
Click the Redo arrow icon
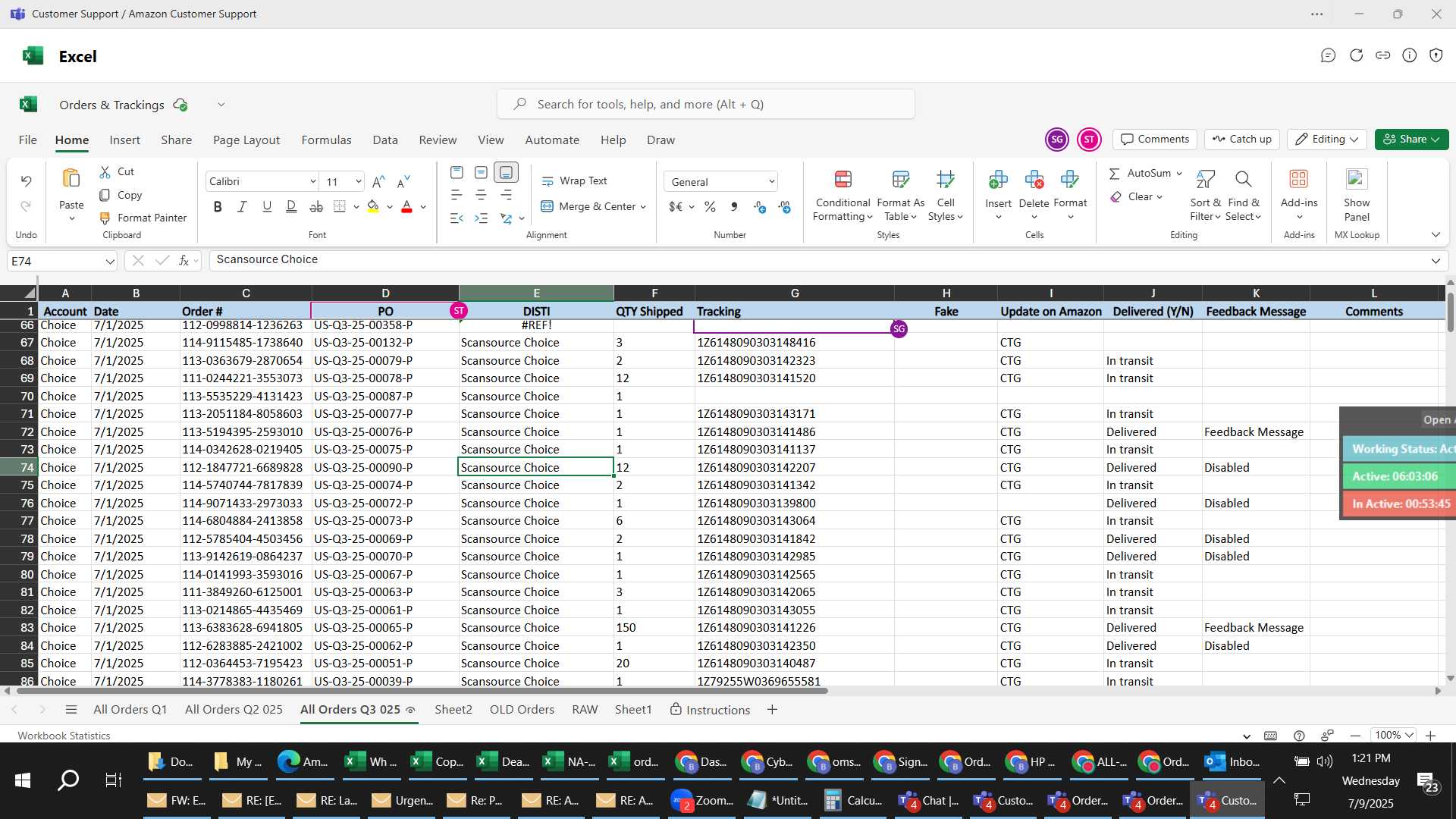(x=27, y=206)
